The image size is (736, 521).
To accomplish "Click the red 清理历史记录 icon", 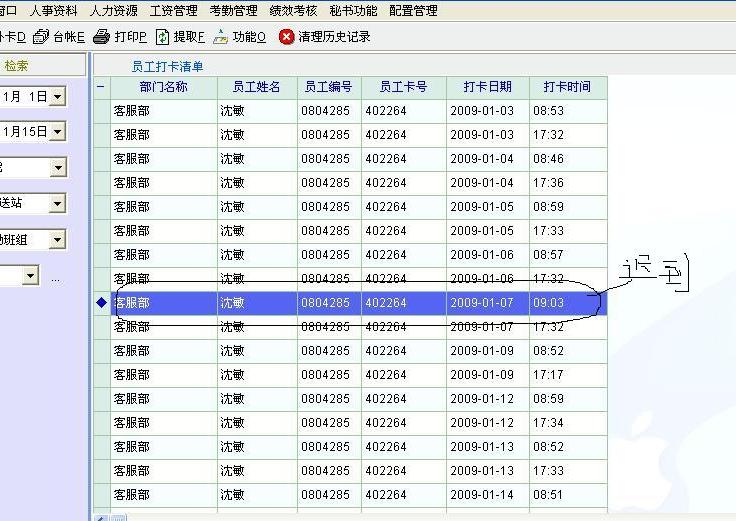I will [x=287, y=37].
